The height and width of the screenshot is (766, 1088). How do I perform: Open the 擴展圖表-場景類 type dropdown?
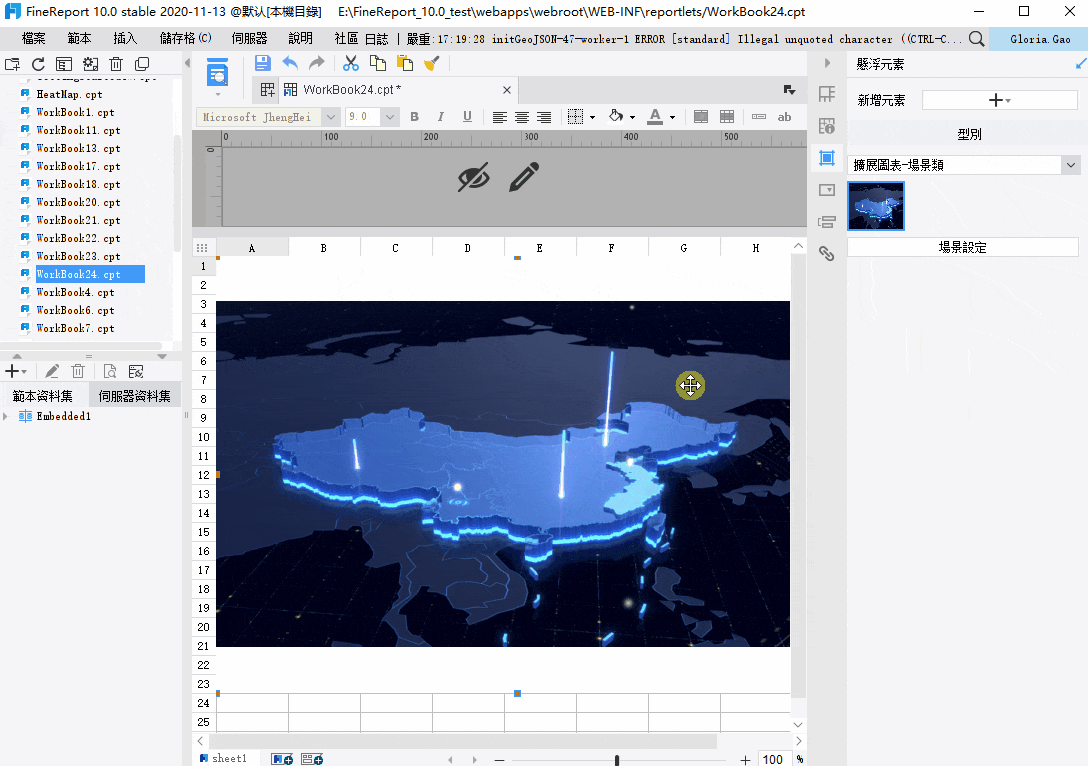pyautogui.click(x=1071, y=165)
